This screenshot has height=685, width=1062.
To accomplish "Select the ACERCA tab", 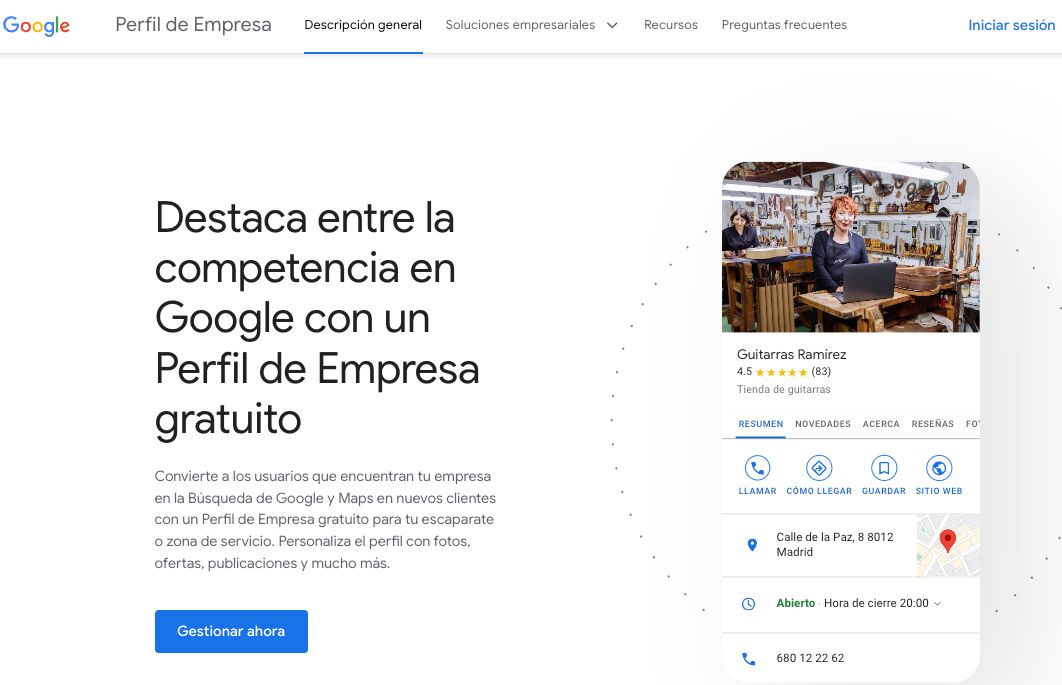I will (x=881, y=424).
